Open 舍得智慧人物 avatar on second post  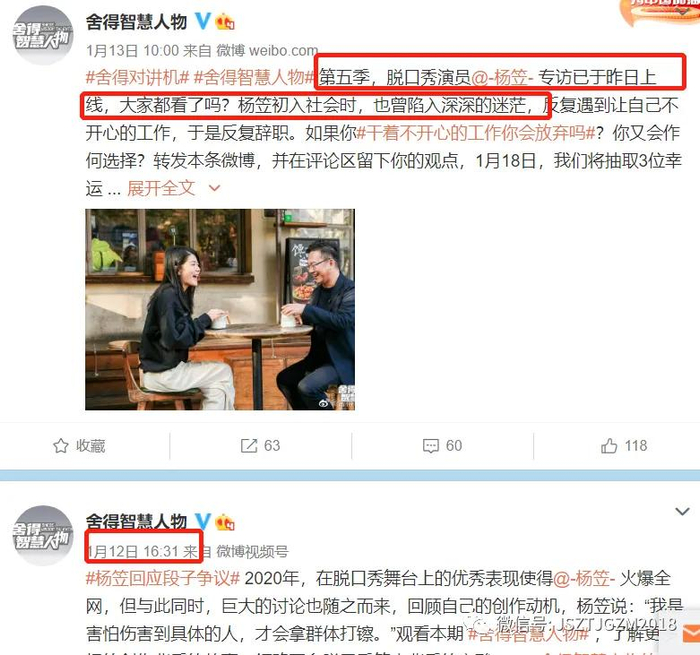tap(42, 535)
